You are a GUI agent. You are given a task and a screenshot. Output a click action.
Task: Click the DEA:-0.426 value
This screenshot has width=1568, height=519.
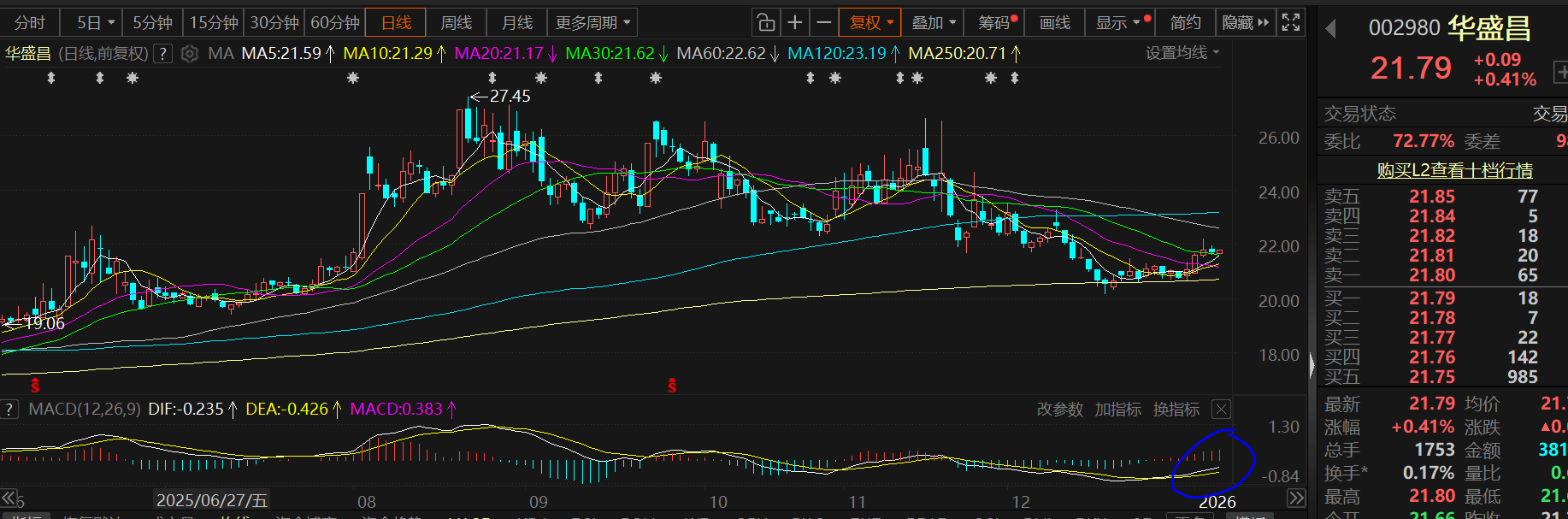pos(287,410)
